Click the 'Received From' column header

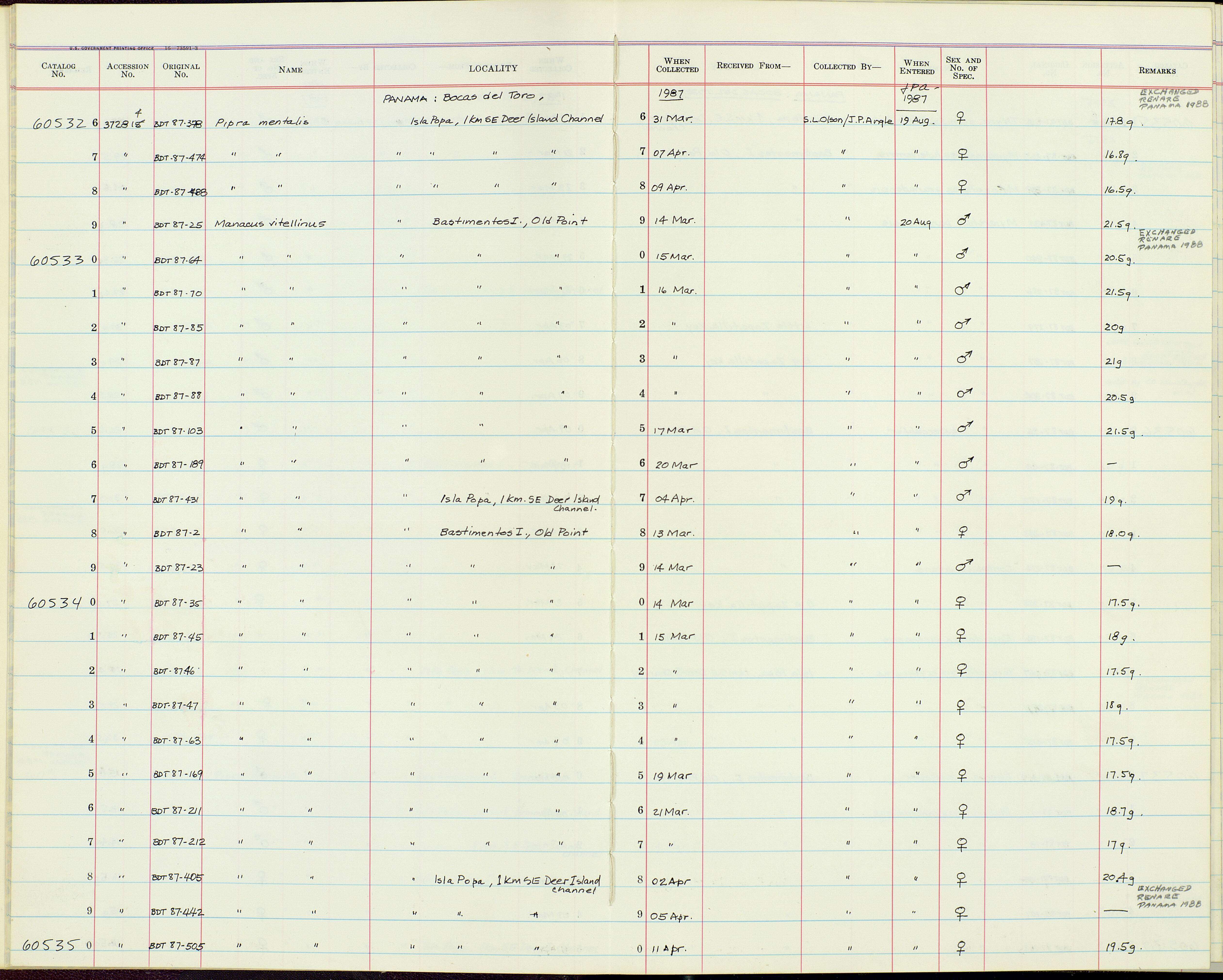(753, 66)
